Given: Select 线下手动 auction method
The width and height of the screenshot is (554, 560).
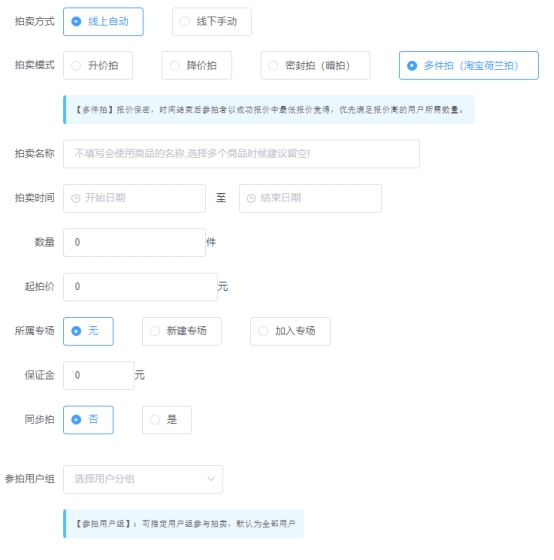Looking at the screenshot, I should [x=212, y=21].
